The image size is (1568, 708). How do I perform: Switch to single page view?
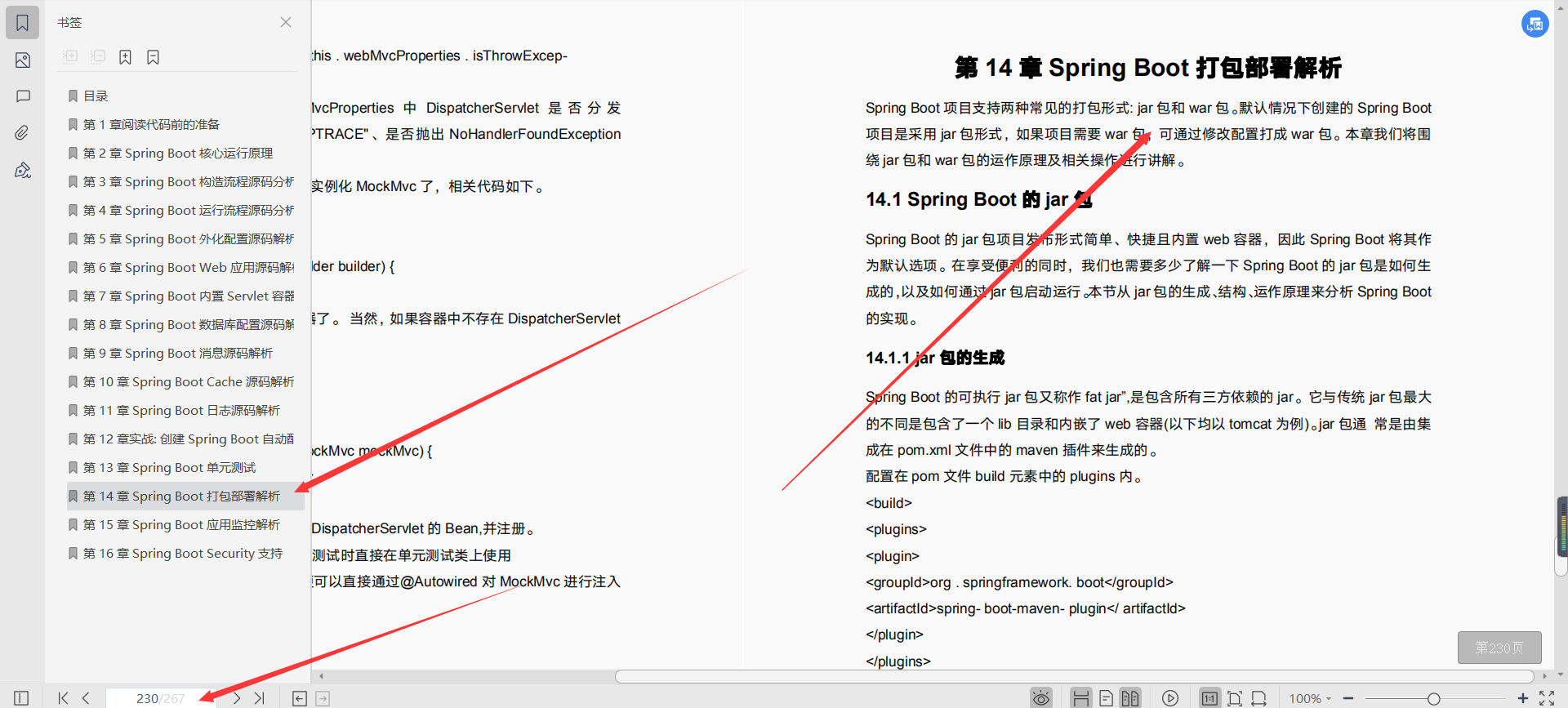tap(1106, 698)
